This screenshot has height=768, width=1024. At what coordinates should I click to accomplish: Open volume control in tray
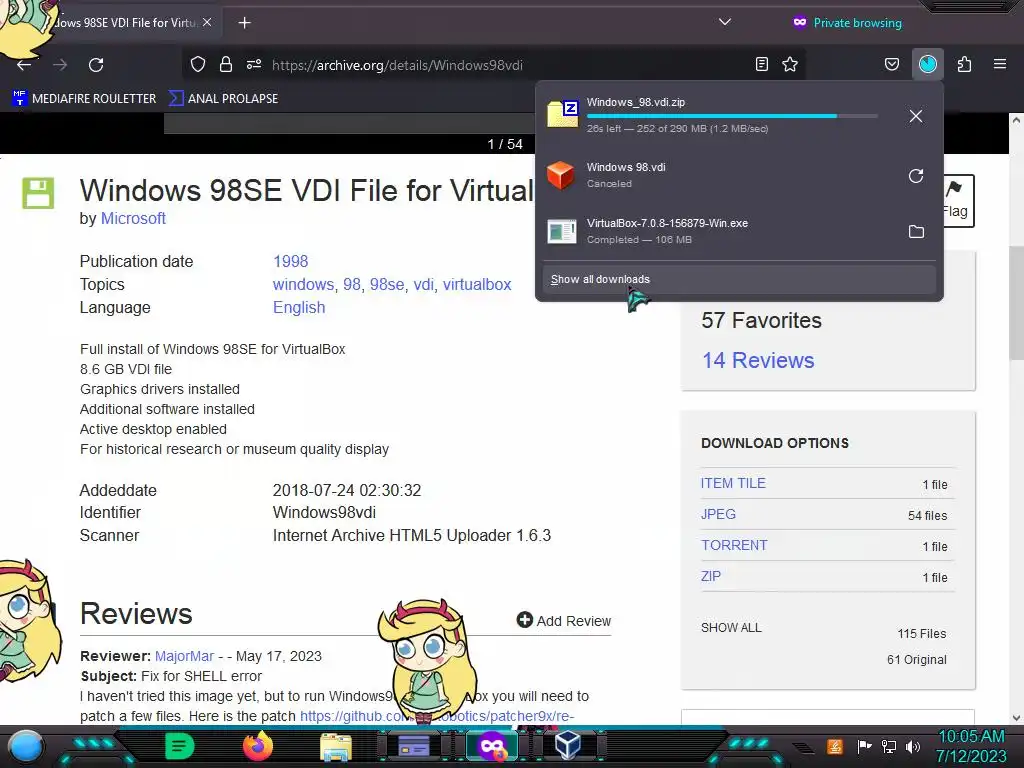913,746
